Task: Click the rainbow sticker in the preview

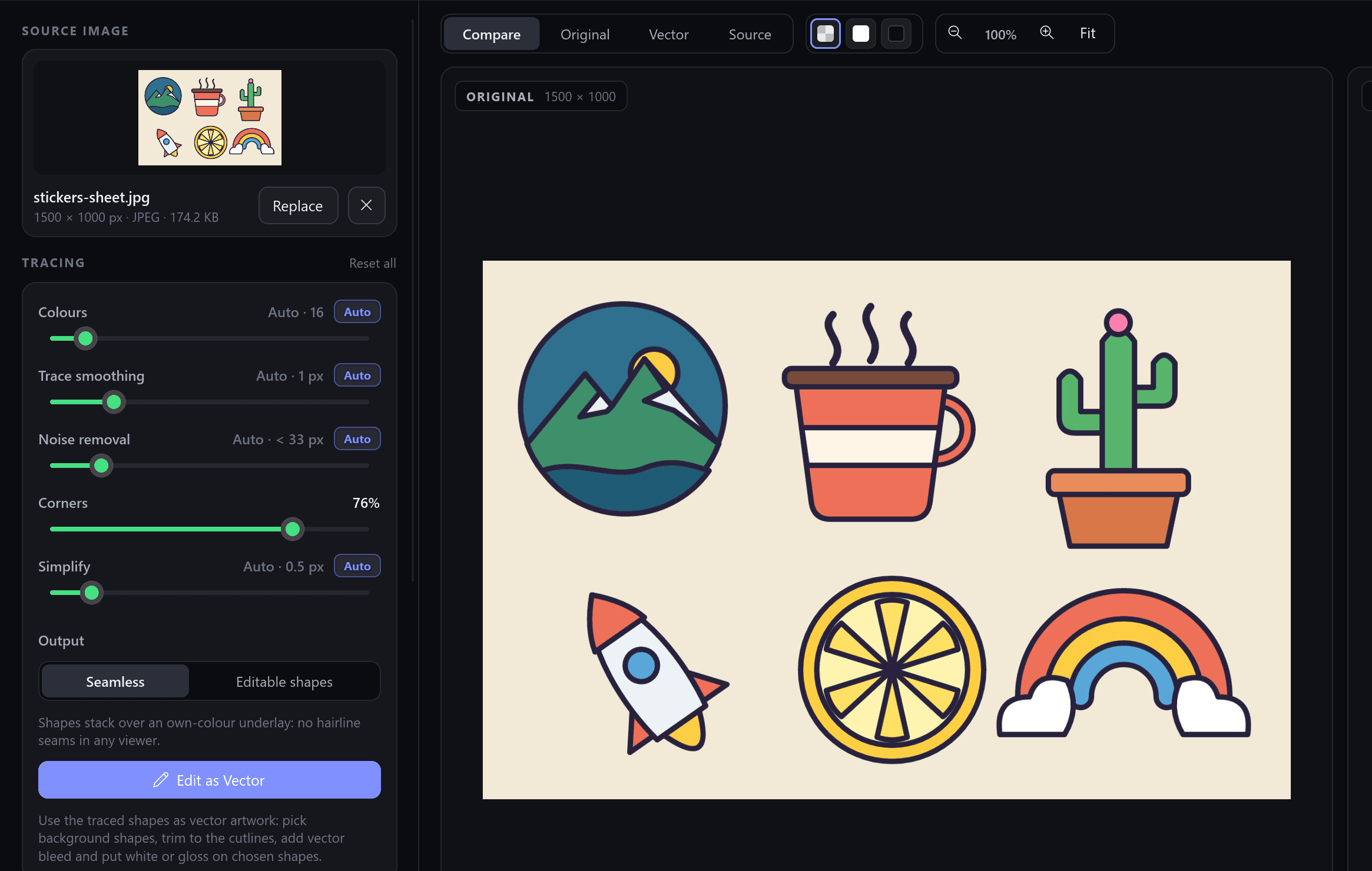Action: pos(1124,663)
